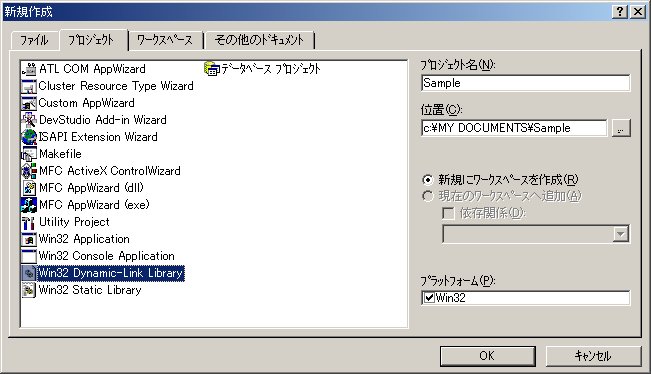Click the Custom AppWizard label
This screenshot has width=651, height=374.
click(x=86, y=103)
